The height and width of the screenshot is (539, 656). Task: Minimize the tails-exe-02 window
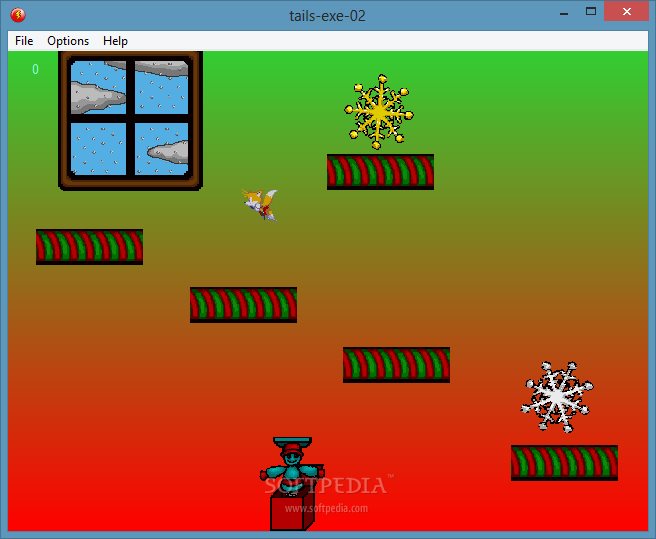(x=564, y=13)
